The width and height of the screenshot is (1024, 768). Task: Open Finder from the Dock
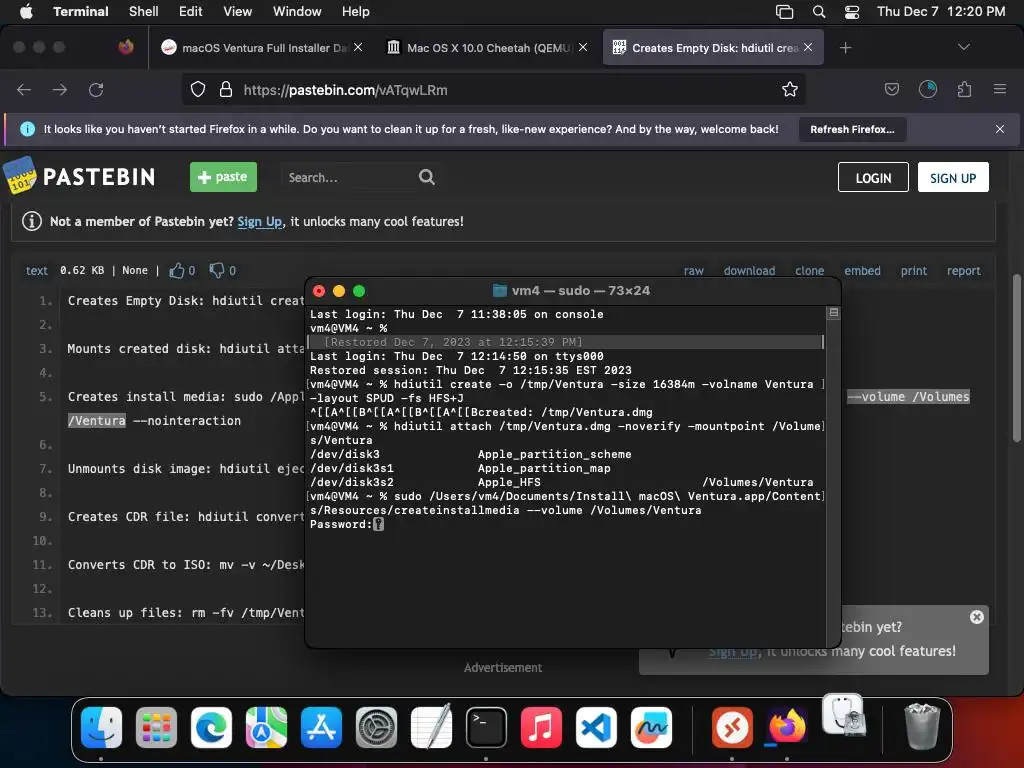pyautogui.click(x=101, y=728)
